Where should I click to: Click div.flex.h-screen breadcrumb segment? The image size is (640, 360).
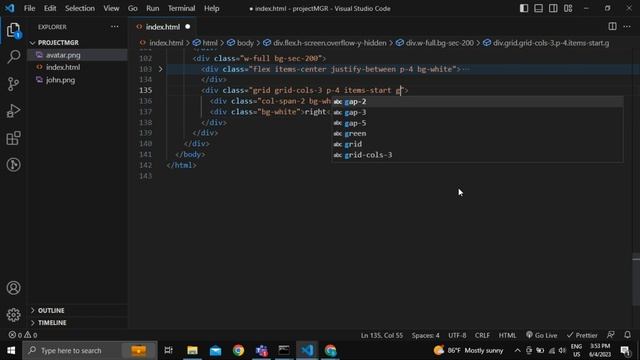[329, 43]
